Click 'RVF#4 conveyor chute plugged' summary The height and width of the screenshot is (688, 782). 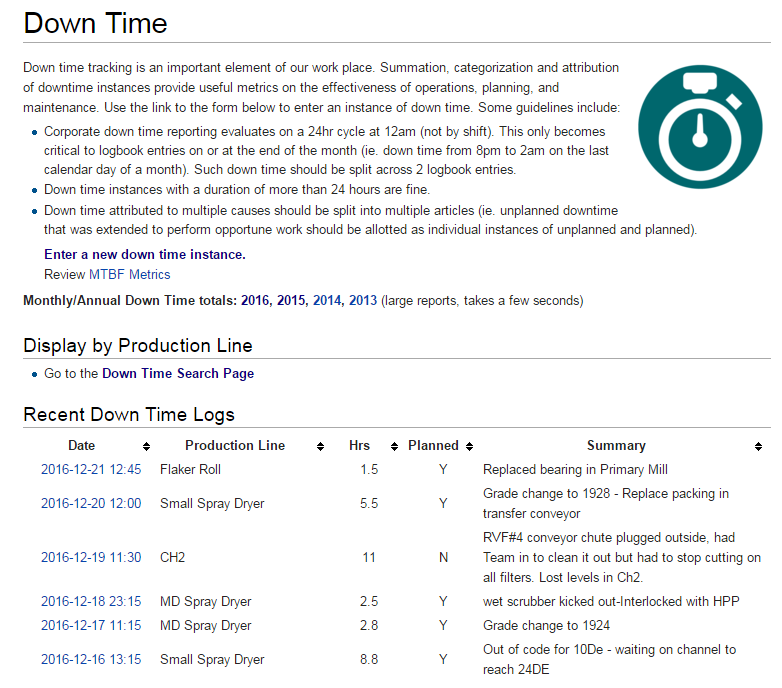[621, 557]
